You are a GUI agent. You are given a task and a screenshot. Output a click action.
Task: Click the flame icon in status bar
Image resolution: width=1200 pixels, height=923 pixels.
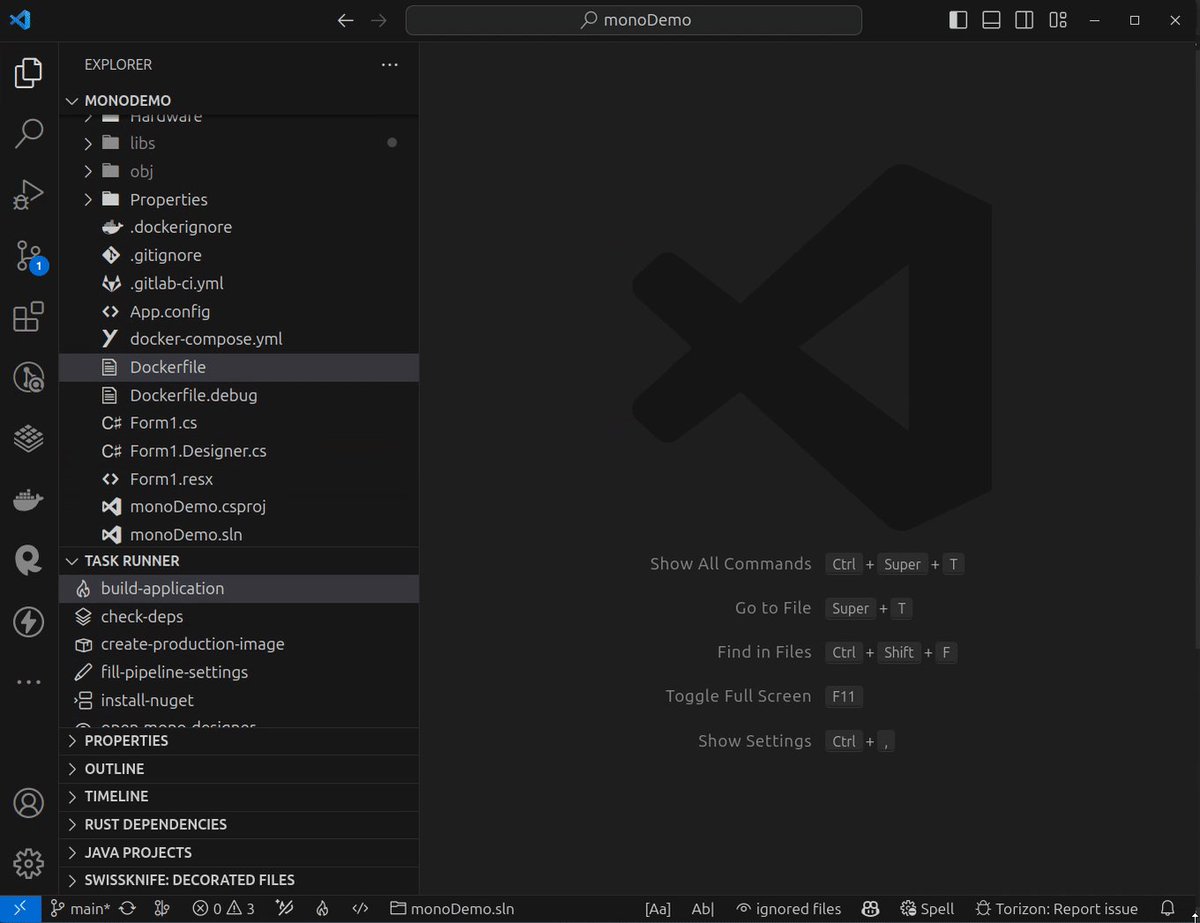click(x=322, y=909)
